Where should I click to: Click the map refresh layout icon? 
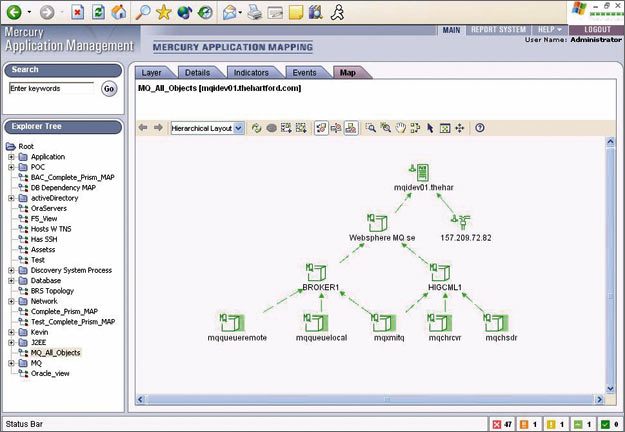click(x=256, y=128)
